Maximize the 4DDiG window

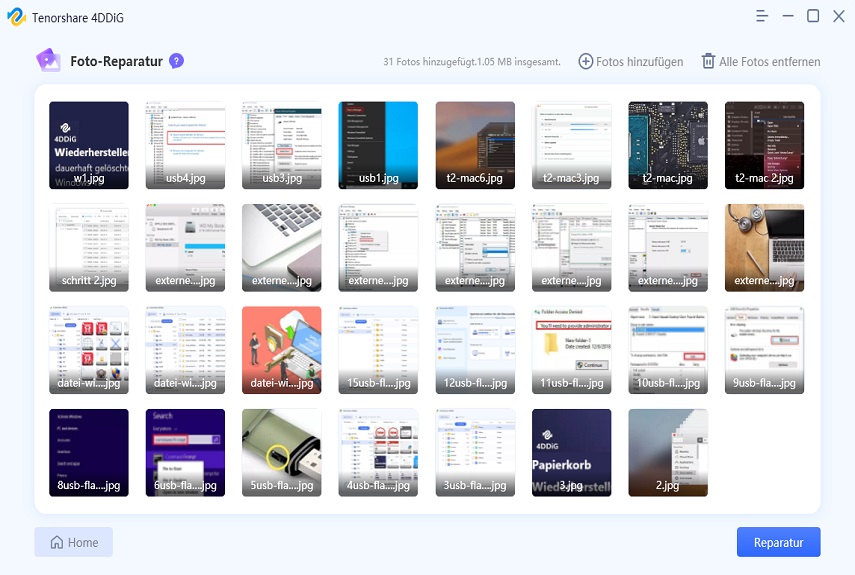tap(813, 16)
